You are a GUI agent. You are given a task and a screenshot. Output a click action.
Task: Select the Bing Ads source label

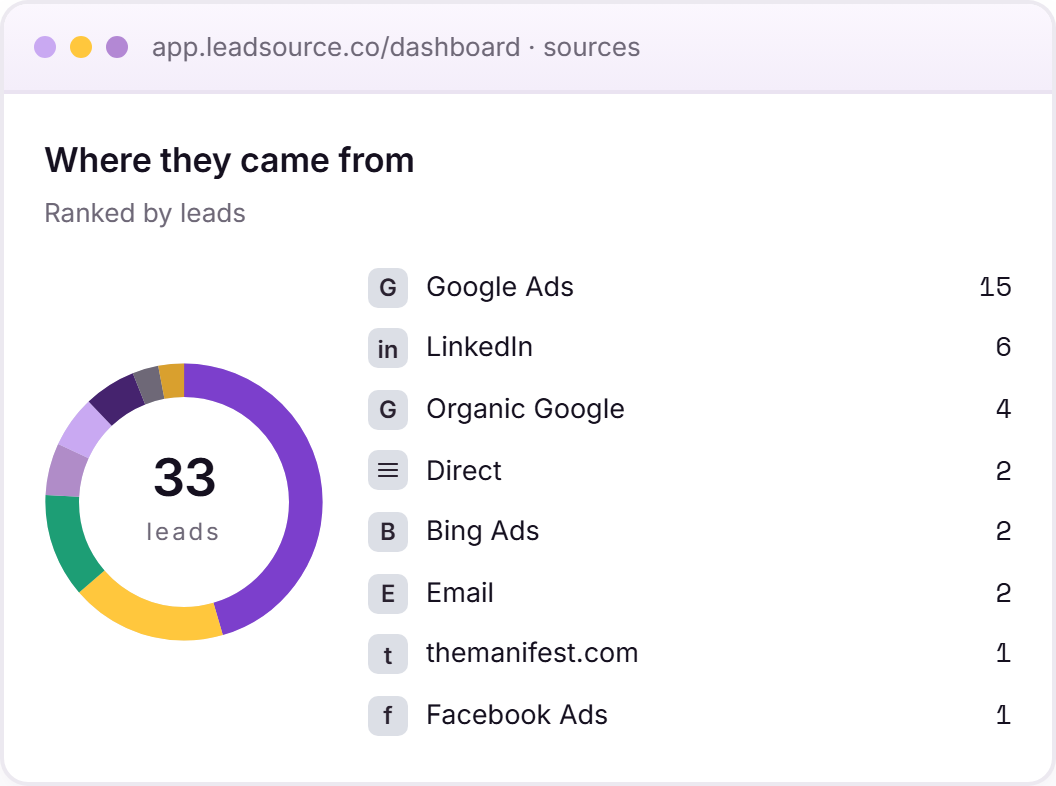(483, 532)
